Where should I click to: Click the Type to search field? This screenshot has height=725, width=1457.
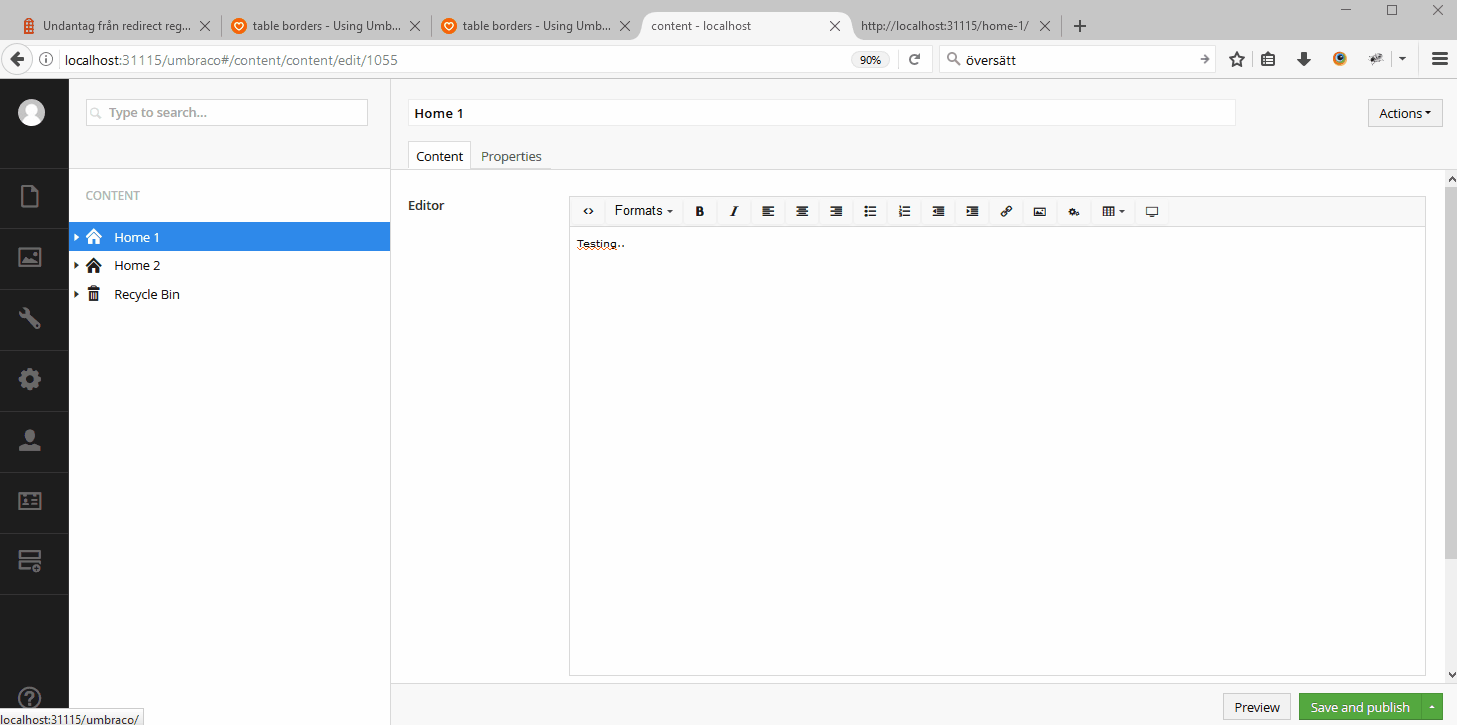(x=227, y=113)
